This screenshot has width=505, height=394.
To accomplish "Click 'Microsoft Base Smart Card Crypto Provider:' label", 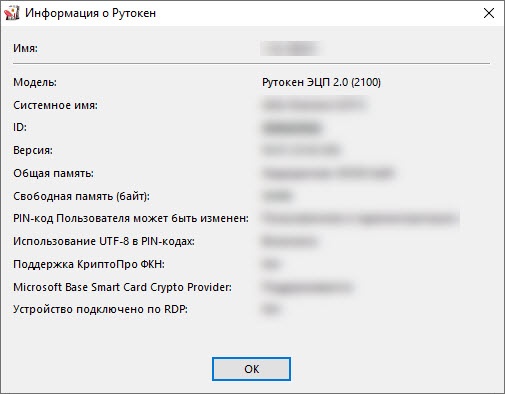I will [122, 287].
